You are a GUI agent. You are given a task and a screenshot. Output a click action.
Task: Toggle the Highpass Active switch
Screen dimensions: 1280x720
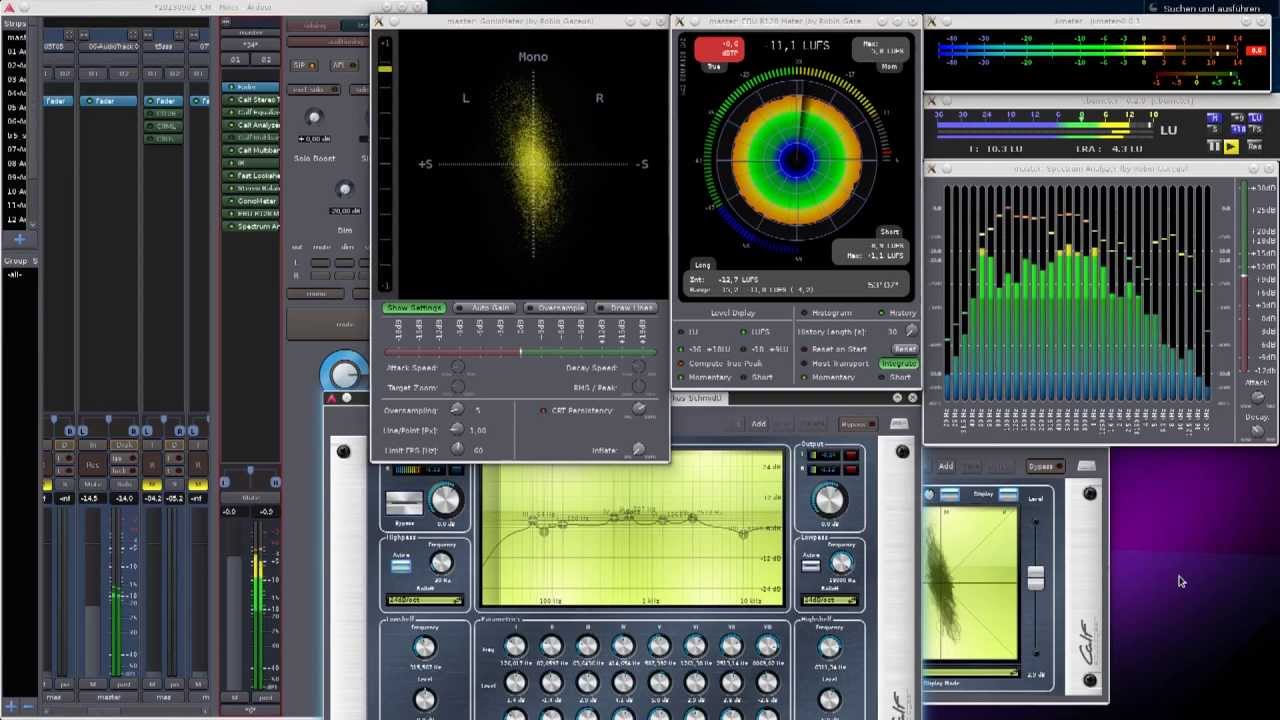(x=400, y=566)
